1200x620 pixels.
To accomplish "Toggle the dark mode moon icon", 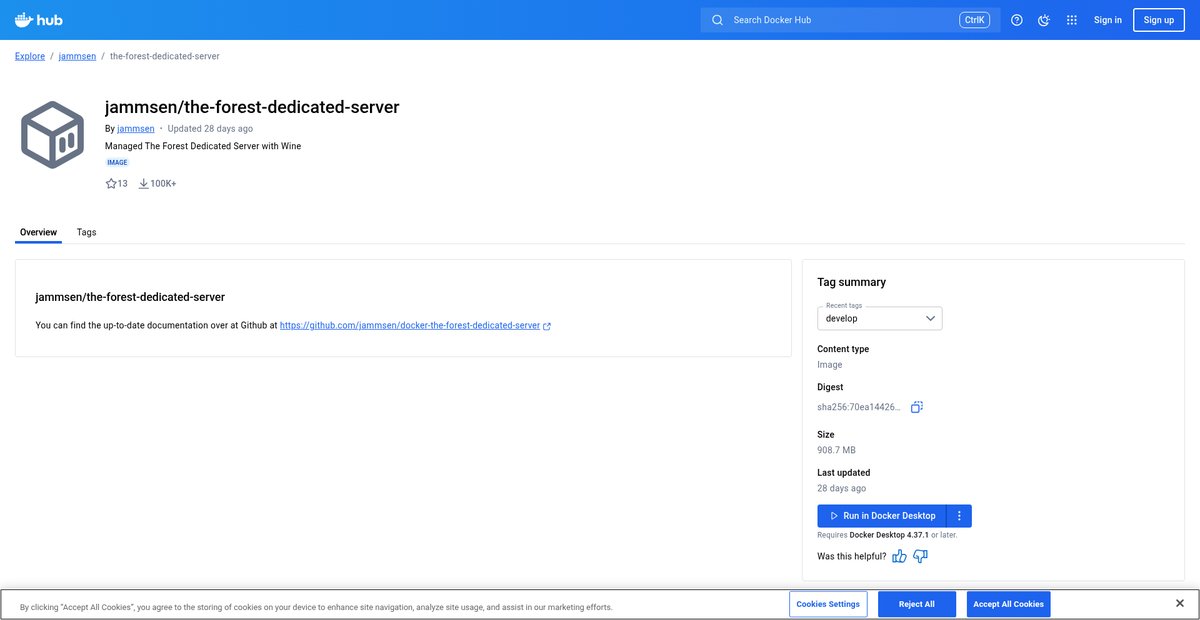I will click(x=1044, y=20).
